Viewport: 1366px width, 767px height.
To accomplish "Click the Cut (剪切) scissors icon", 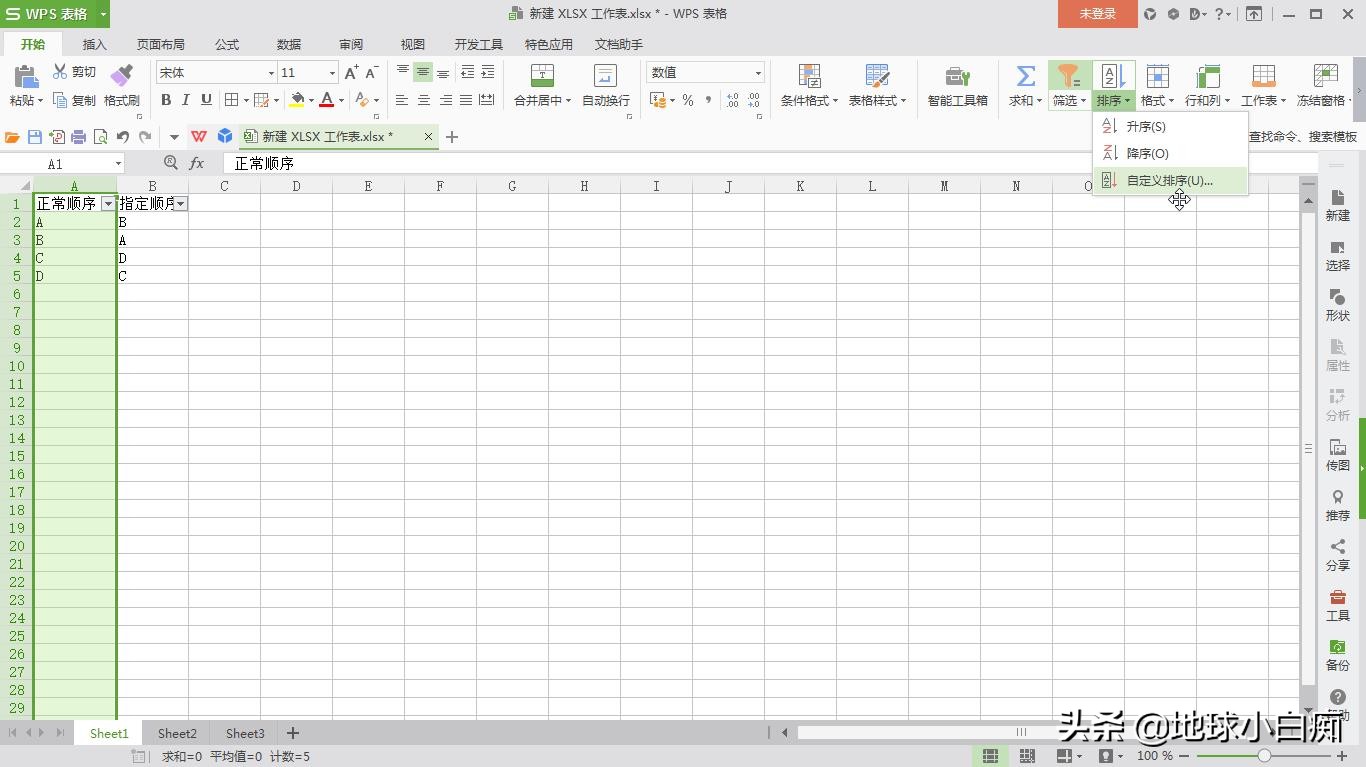I will 60,72.
